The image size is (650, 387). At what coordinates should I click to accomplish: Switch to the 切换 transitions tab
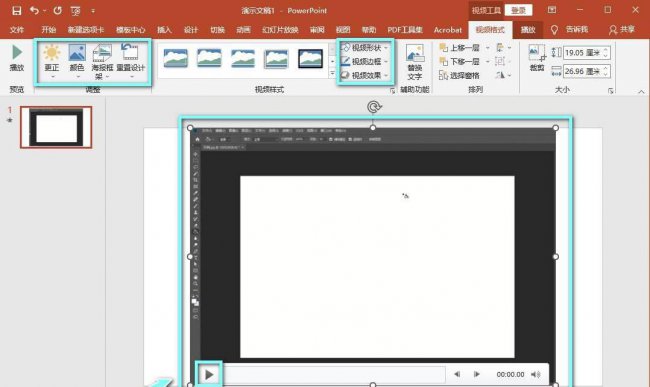217,30
